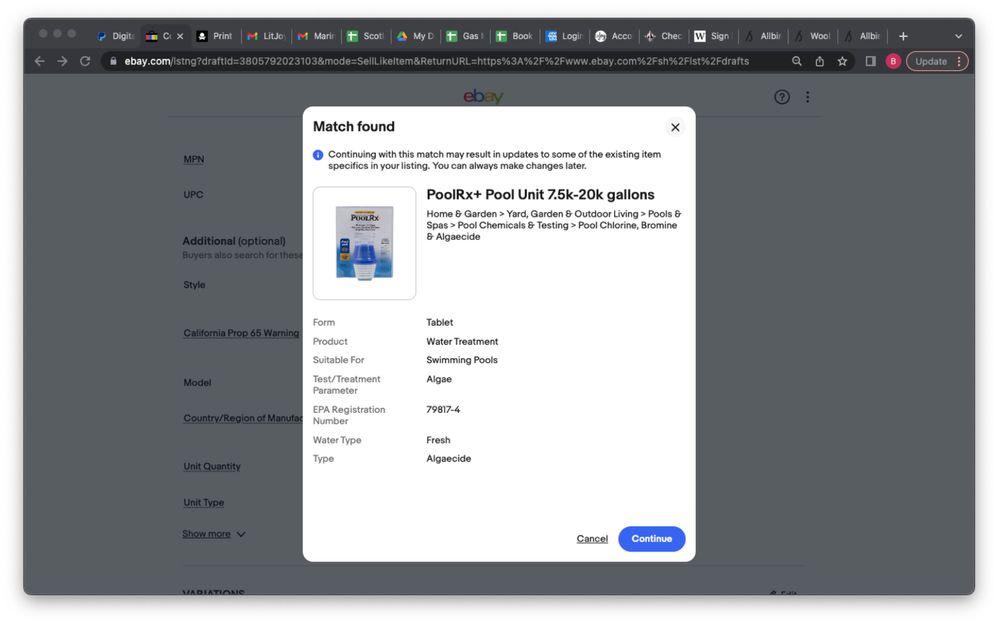
Task: Go back using browser back arrow
Action: tap(39, 61)
